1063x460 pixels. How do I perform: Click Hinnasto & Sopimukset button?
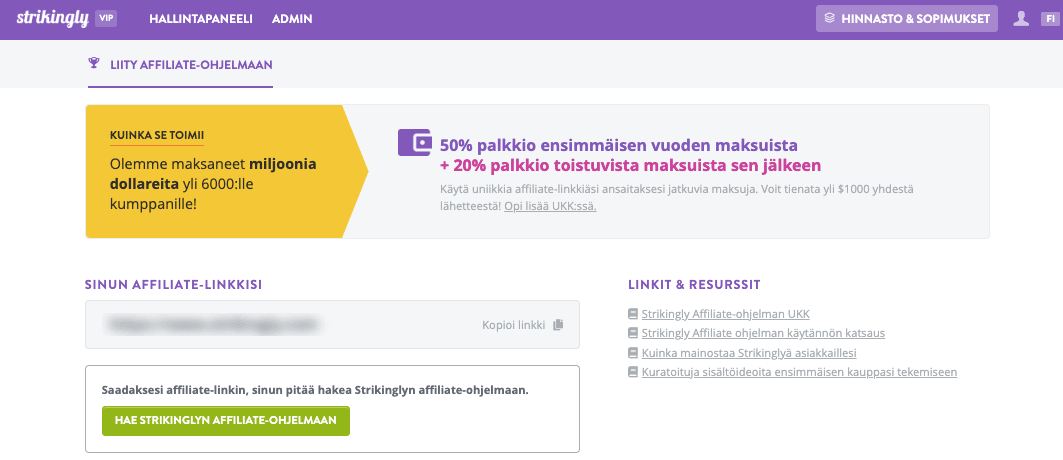(x=907, y=19)
